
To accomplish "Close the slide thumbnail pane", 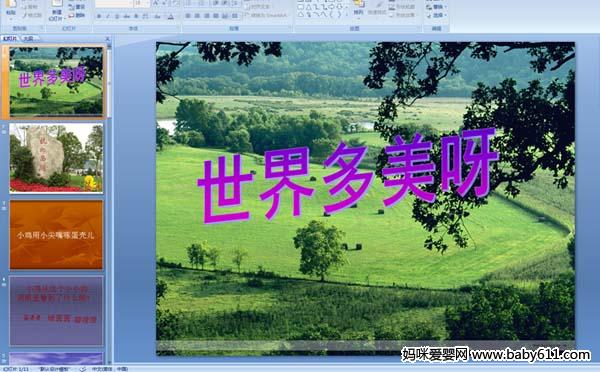I will click(108, 39).
